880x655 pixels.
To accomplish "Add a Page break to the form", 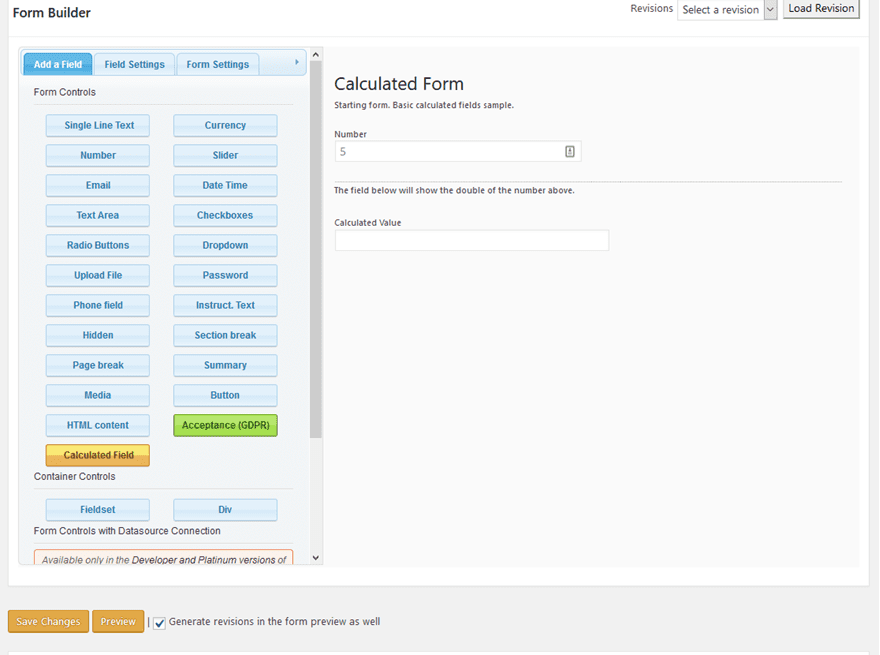I will pyautogui.click(x=97, y=365).
